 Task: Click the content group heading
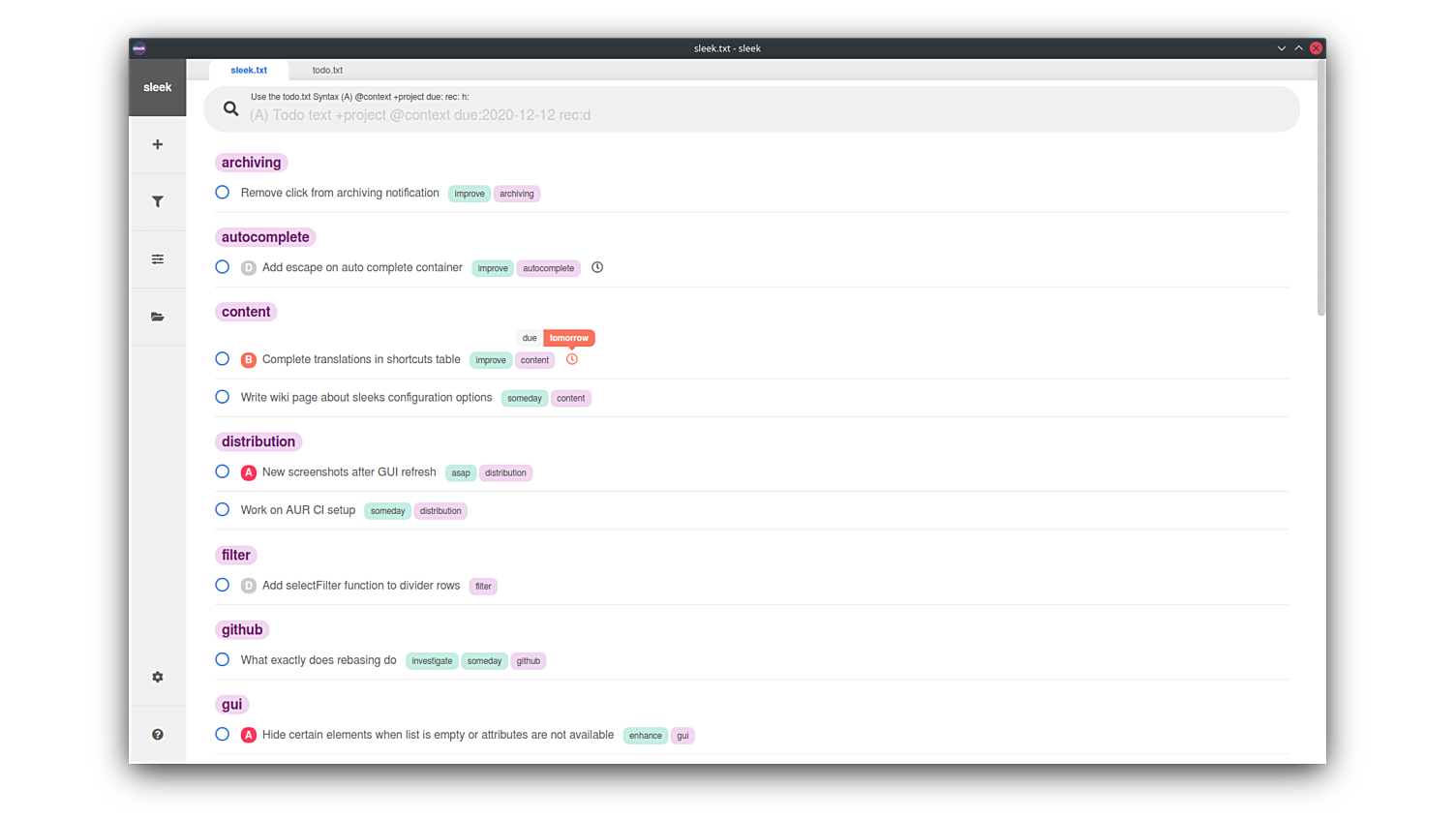point(246,312)
